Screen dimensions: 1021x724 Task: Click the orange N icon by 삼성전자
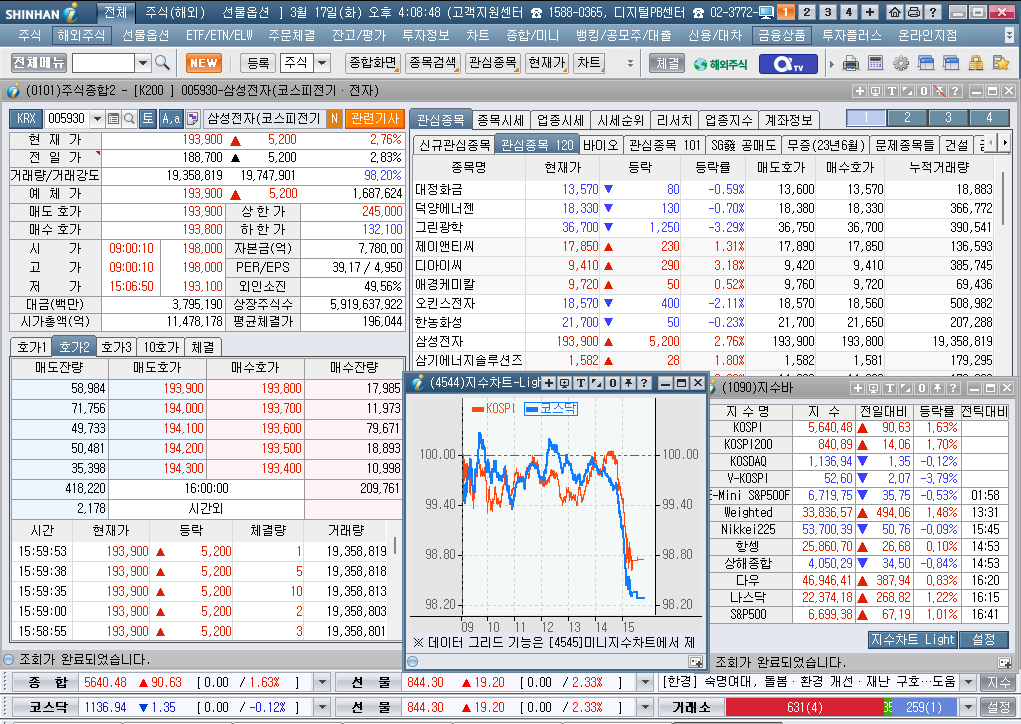334,118
